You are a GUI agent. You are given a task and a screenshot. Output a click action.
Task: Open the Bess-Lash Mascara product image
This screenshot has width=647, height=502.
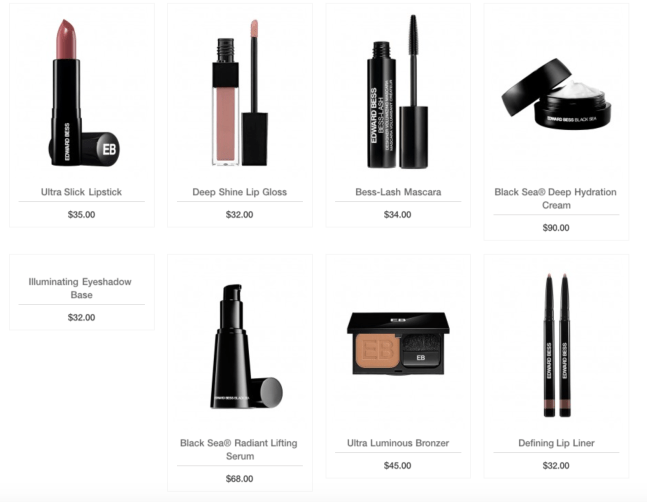[398, 92]
